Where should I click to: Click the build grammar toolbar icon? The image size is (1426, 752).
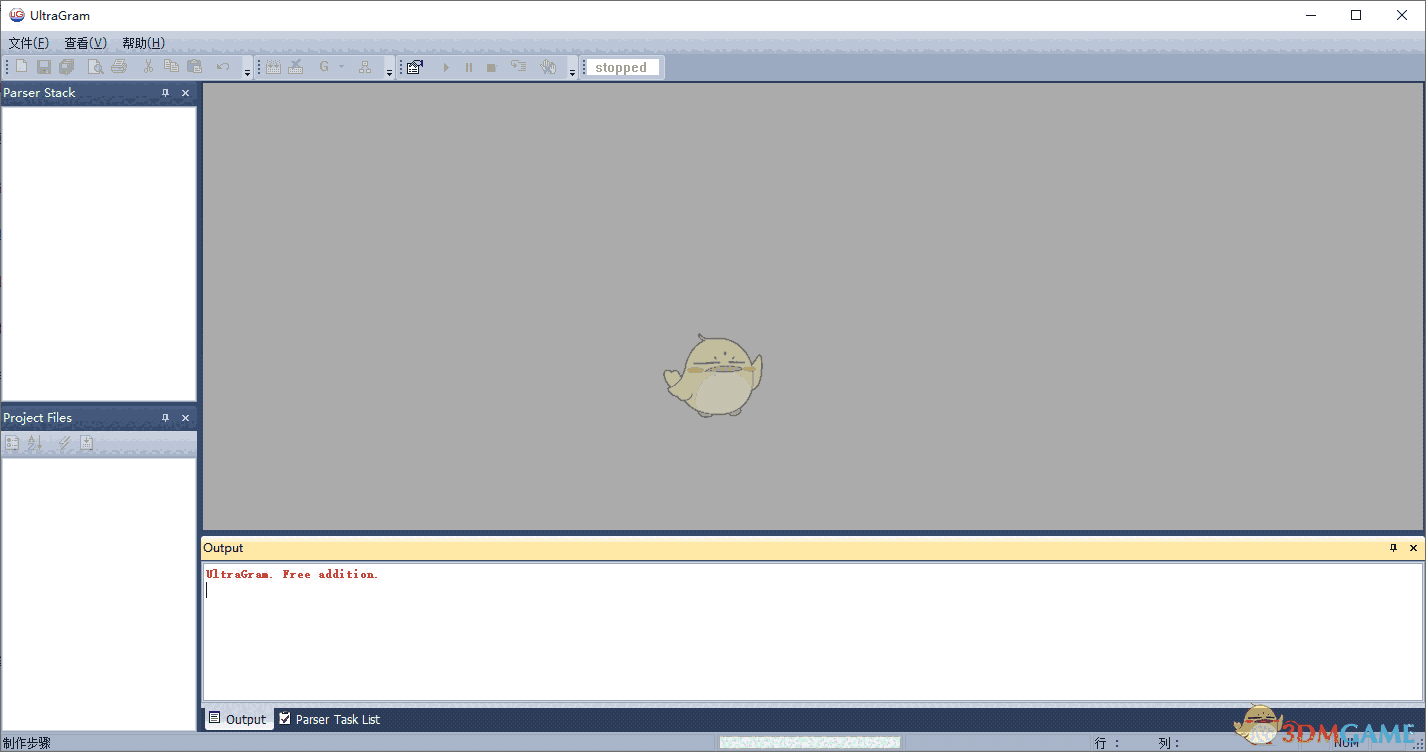click(273, 67)
